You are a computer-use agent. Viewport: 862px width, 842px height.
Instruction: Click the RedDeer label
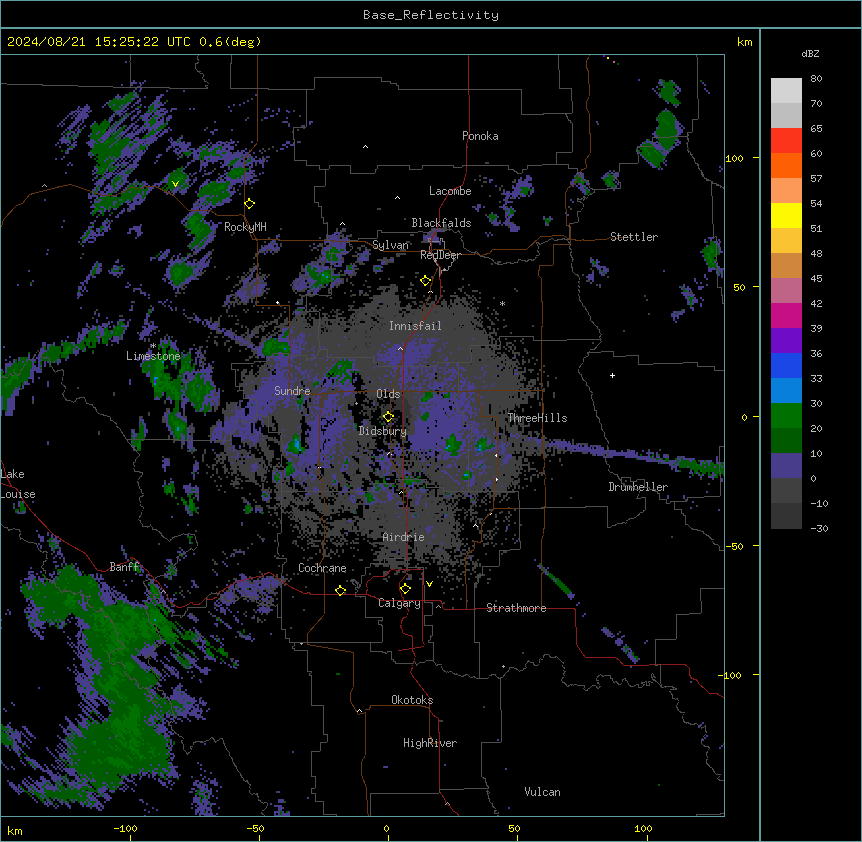[440, 255]
